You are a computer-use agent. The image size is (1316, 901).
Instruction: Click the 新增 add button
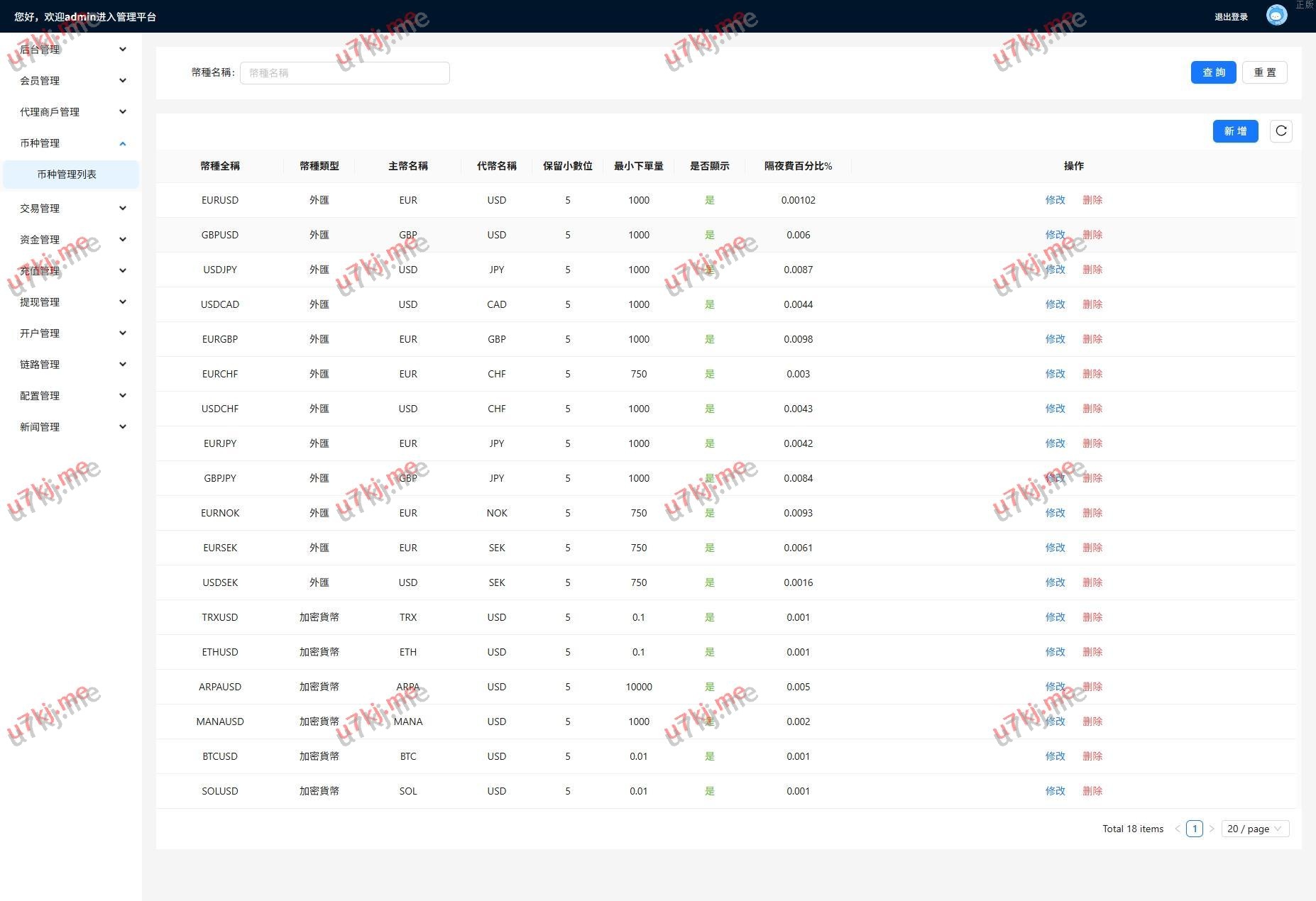coord(1235,131)
